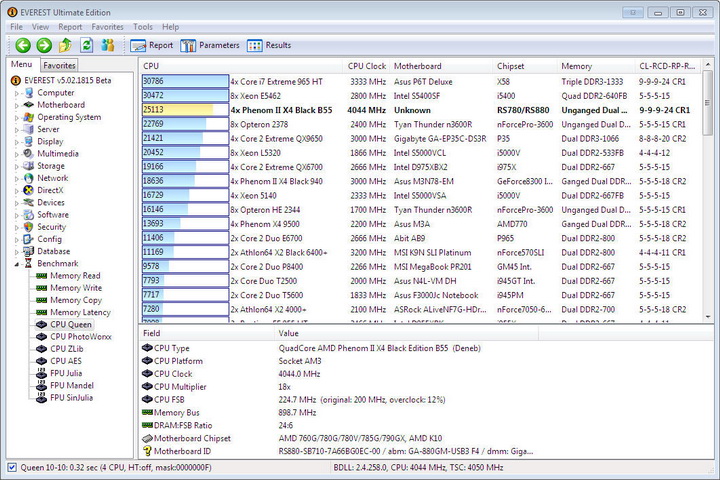Click the green Forward arrow toolbar icon
Viewport: 720px width, 480px height.
click(44, 45)
